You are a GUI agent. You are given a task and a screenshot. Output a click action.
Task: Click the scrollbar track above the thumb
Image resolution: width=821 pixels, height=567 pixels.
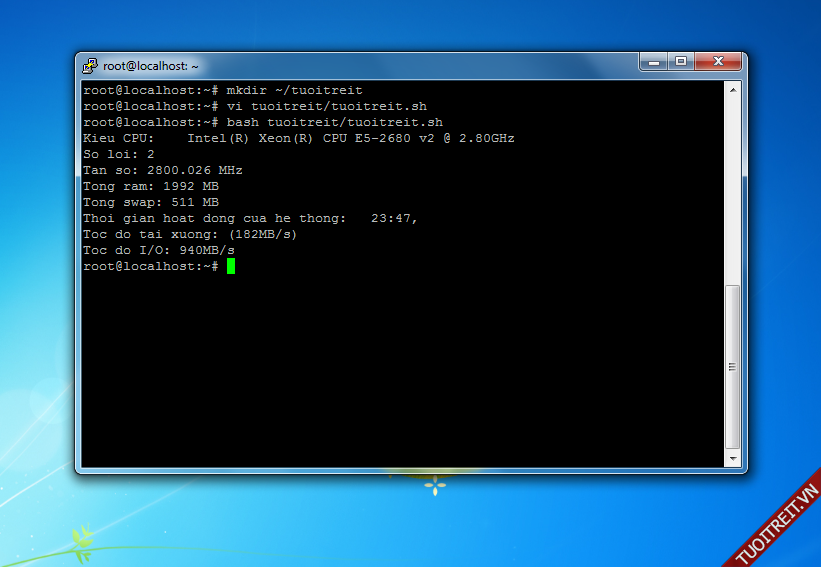(x=732, y=190)
